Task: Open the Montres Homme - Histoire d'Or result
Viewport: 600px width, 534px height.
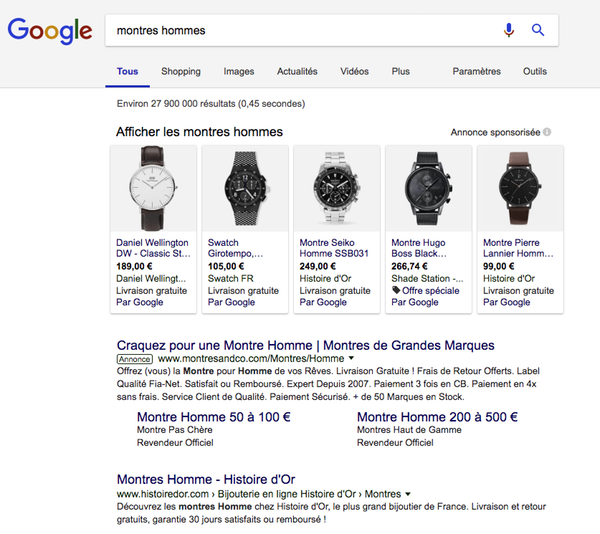Action: (206, 479)
